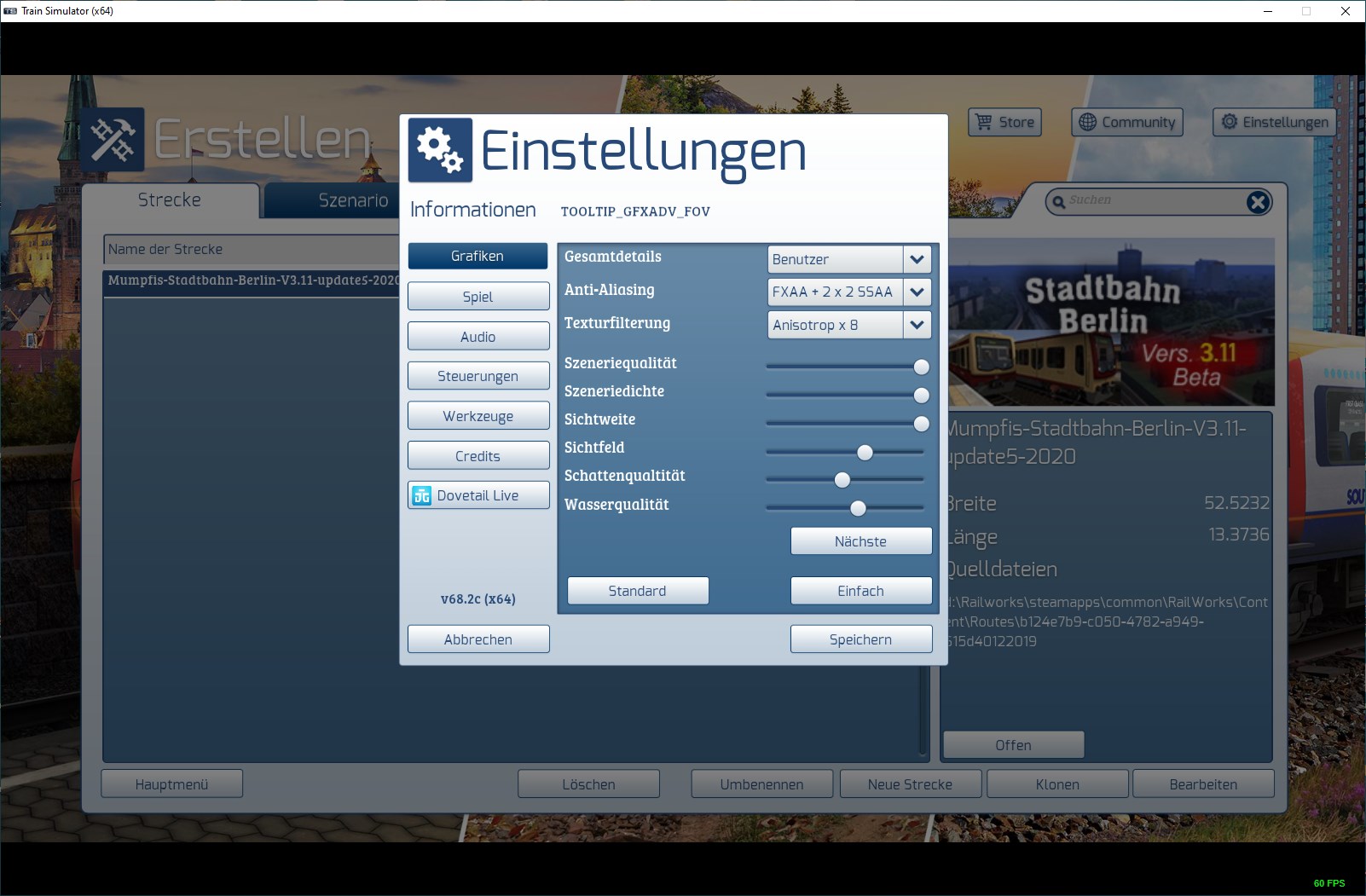Click the Nächste button
The image size is (1366, 896).
click(860, 541)
